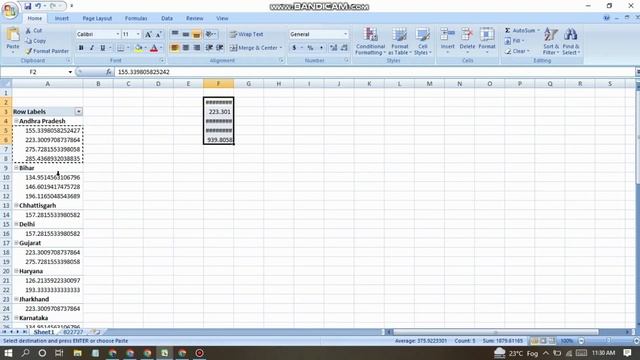640x360 pixels.
Task: Toggle middle vertical alignment
Action: pos(186,34)
